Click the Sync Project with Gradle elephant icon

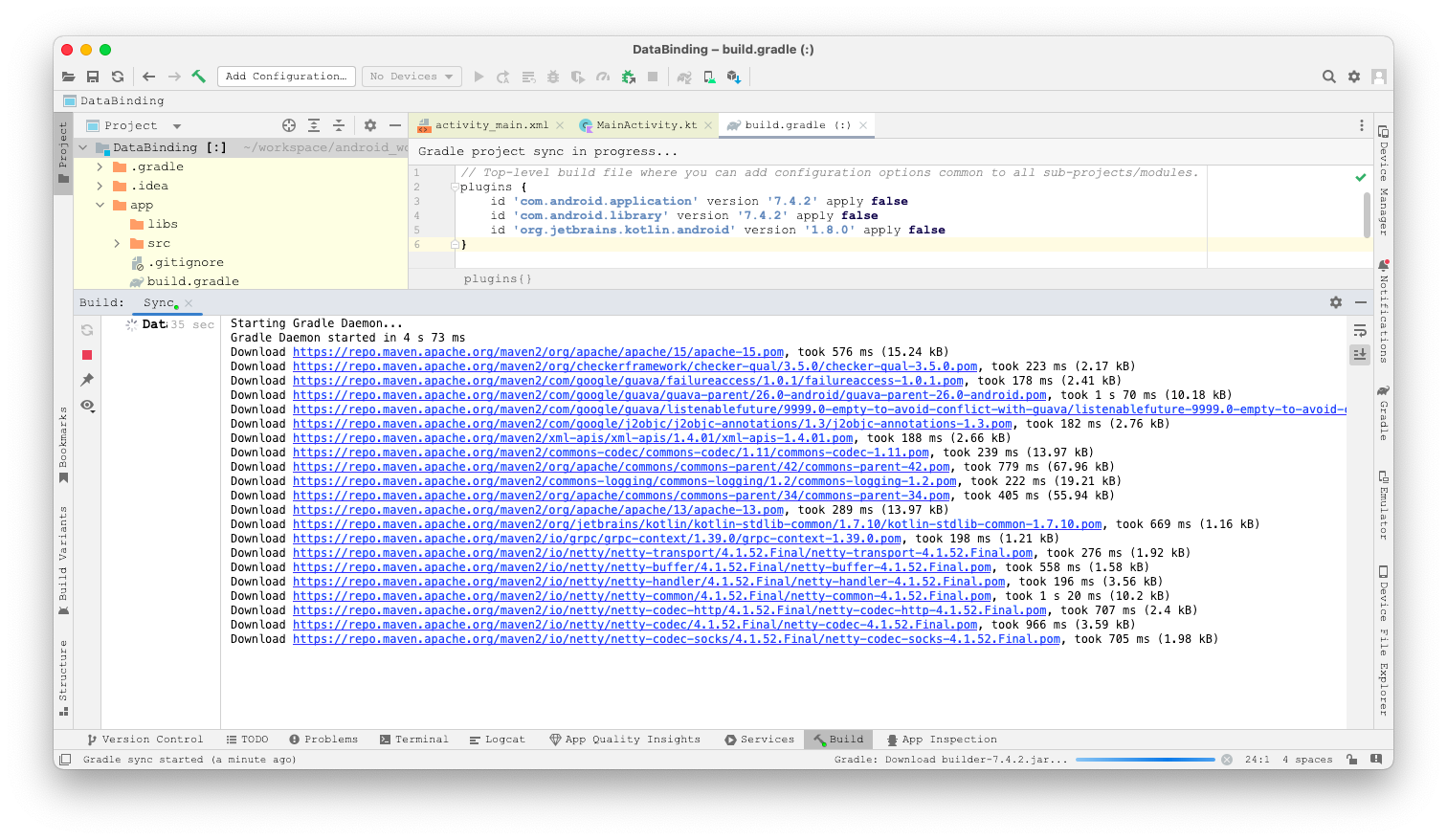click(x=684, y=77)
